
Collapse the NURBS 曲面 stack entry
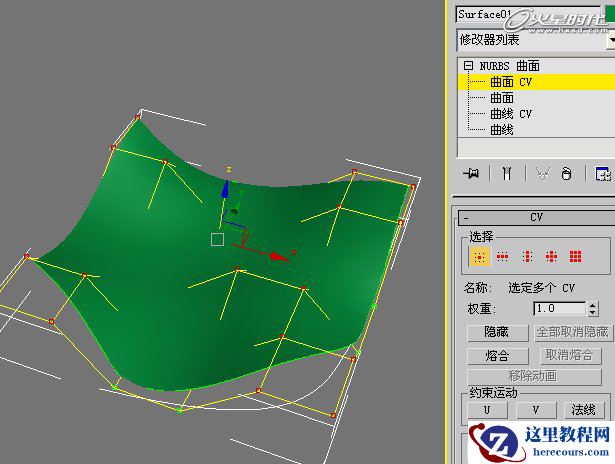[x=468, y=66]
